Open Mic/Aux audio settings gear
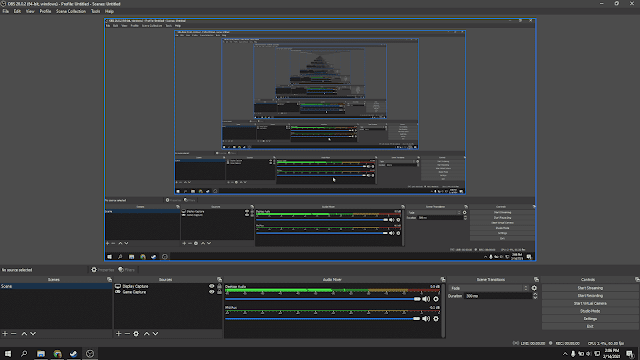 tap(436, 319)
